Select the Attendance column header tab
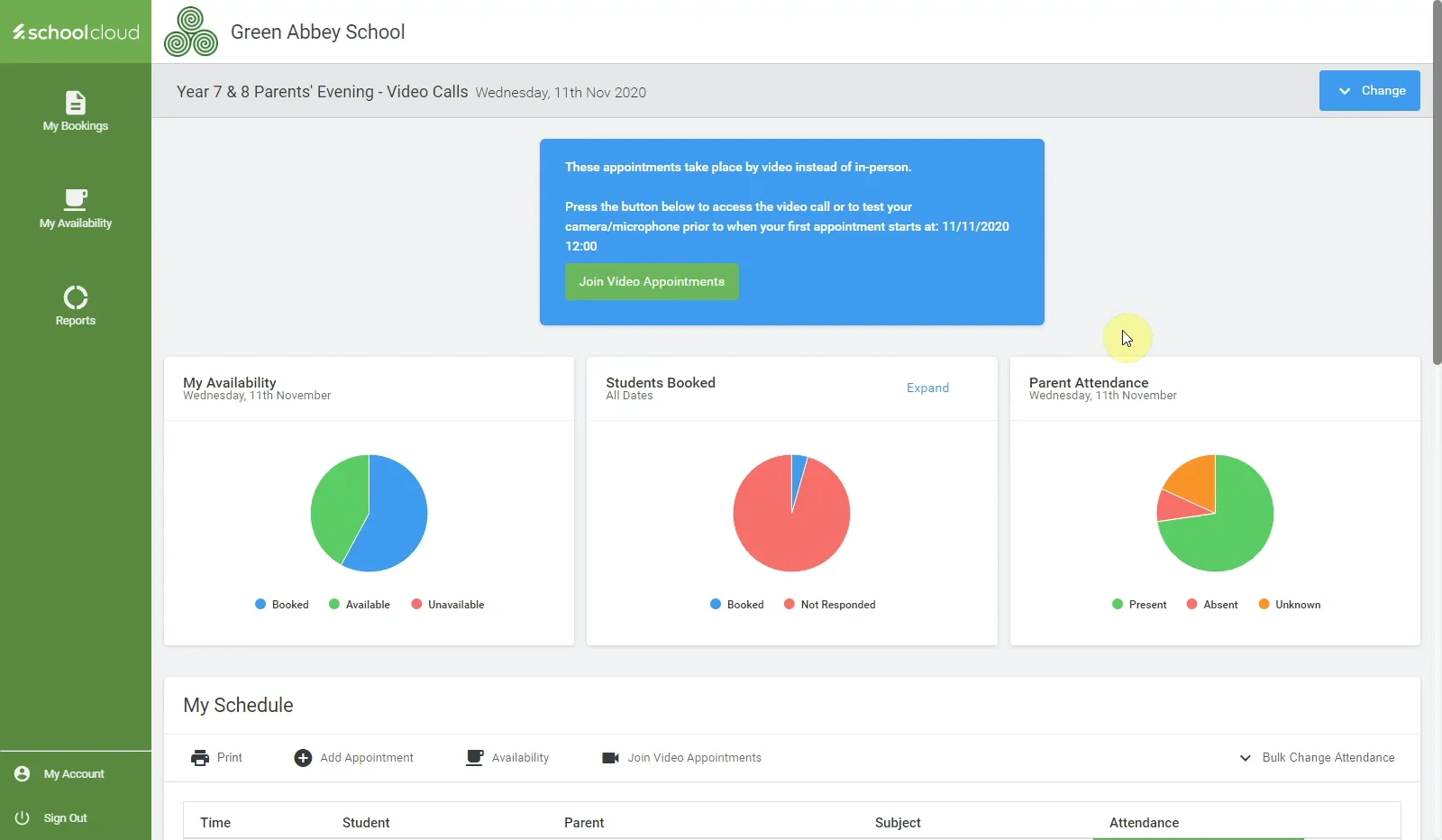1442x840 pixels. pyautogui.click(x=1144, y=822)
